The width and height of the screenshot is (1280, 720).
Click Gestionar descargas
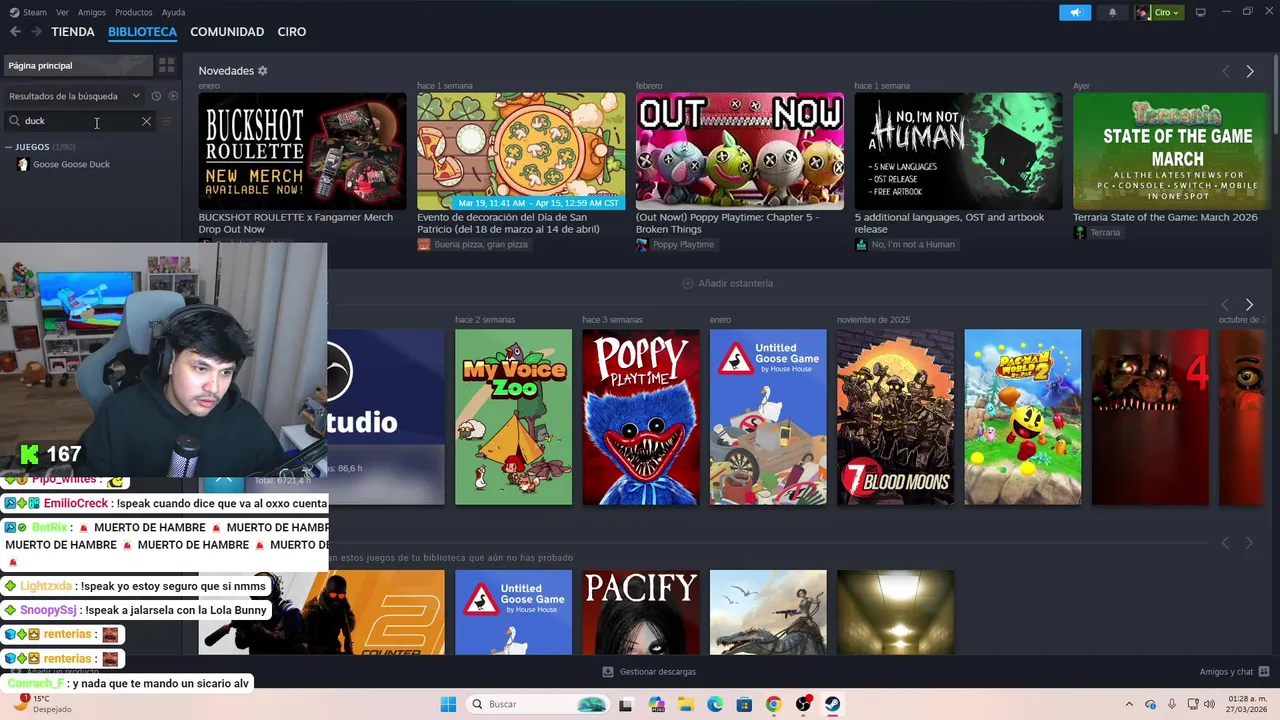[649, 672]
